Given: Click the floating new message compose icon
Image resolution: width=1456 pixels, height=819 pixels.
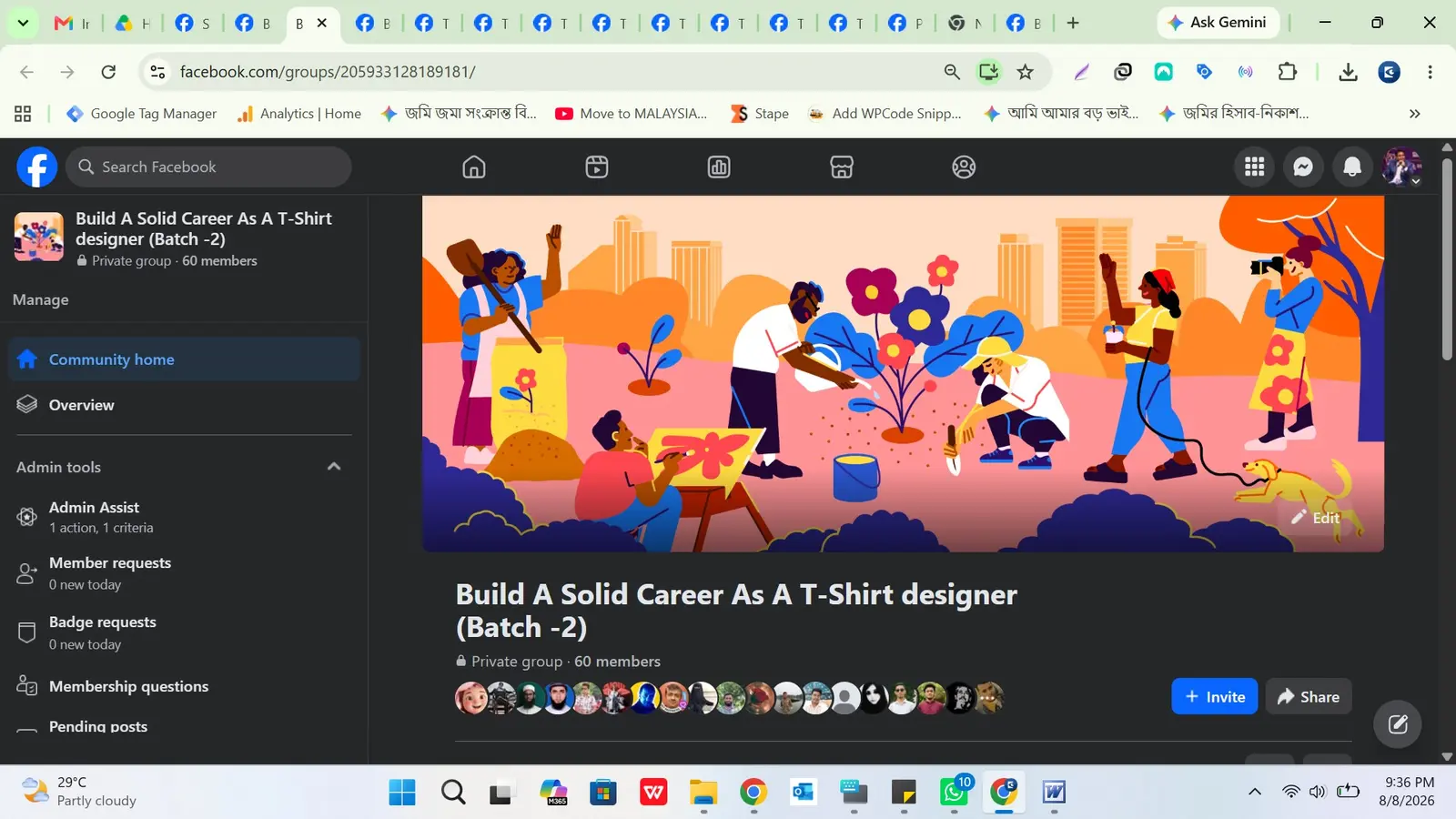Looking at the screenshot, I should (x=1398, y=724).
